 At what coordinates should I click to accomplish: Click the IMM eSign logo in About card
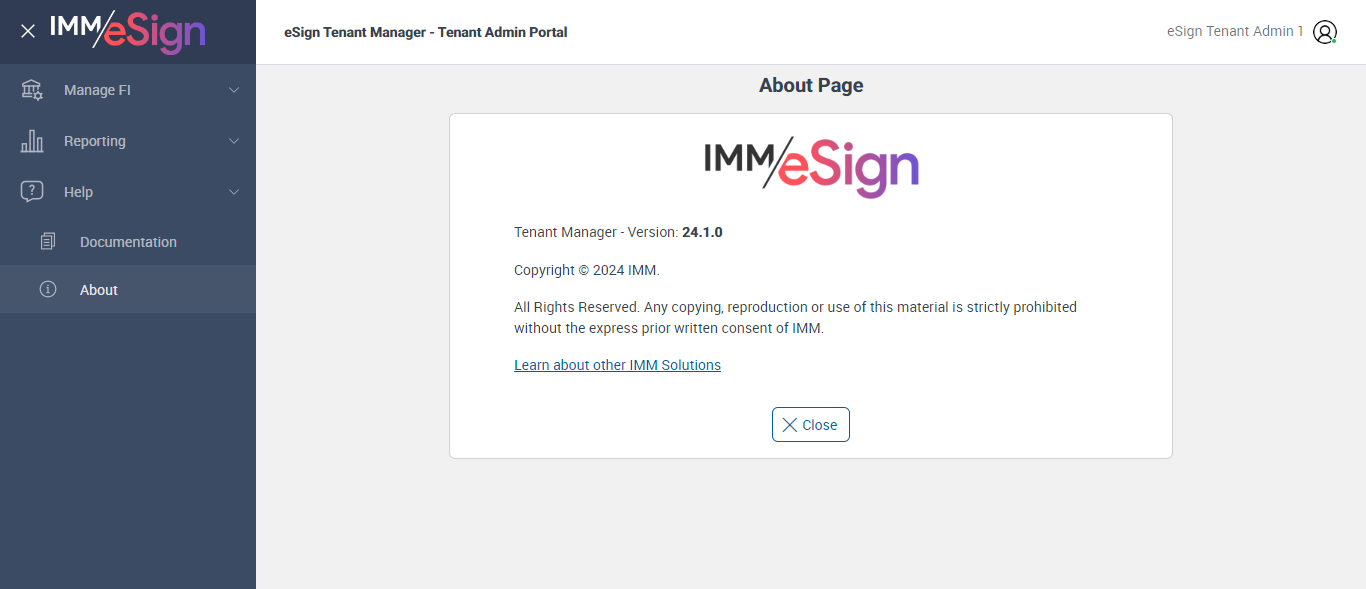811,167
